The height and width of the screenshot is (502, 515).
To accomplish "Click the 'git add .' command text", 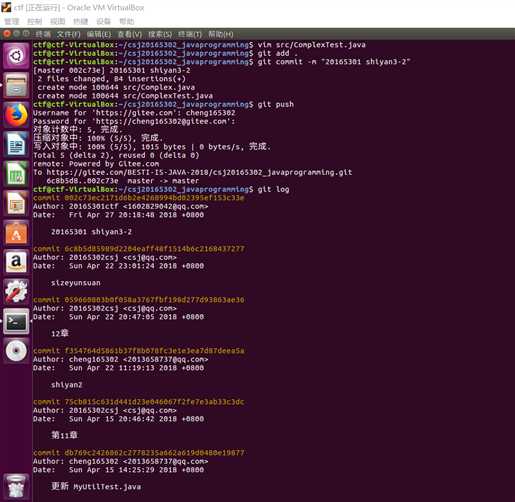I will point(277,53).
